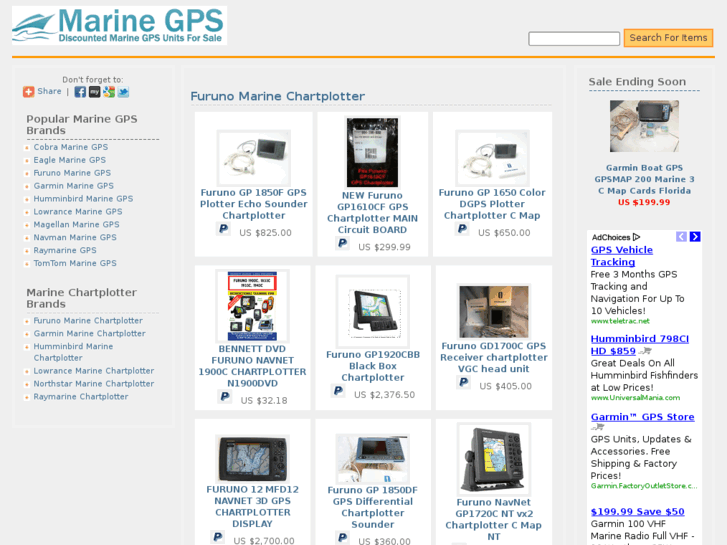Open Magellan Marine GPS brand link
This screenshot has height=545, width=727.
click(76, 225)
